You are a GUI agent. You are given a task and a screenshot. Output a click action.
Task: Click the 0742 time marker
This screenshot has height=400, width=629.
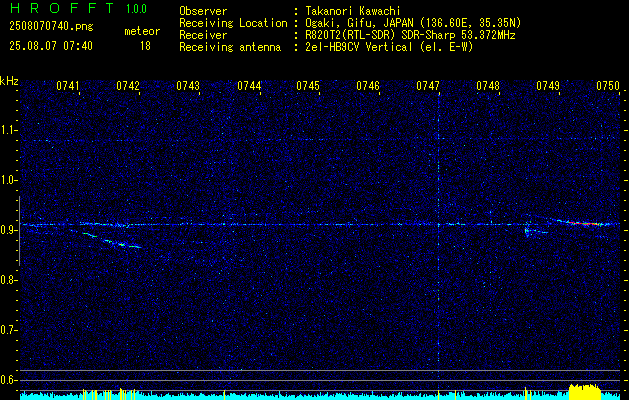[128, 86]
